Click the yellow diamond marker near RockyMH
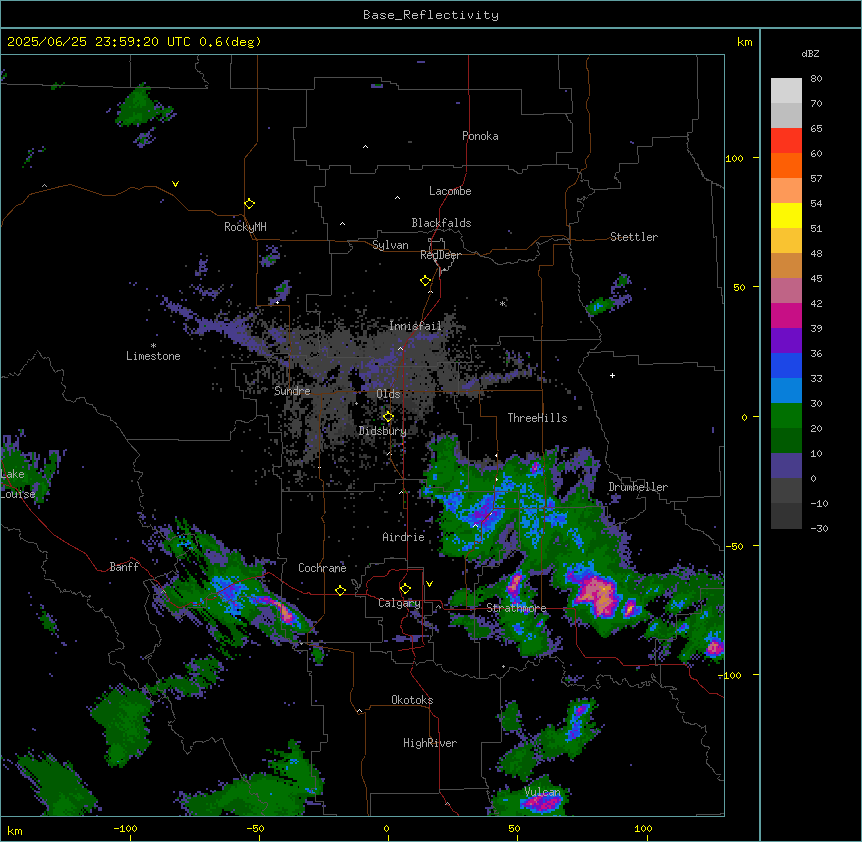862x842 pixels. pos(249,204)
